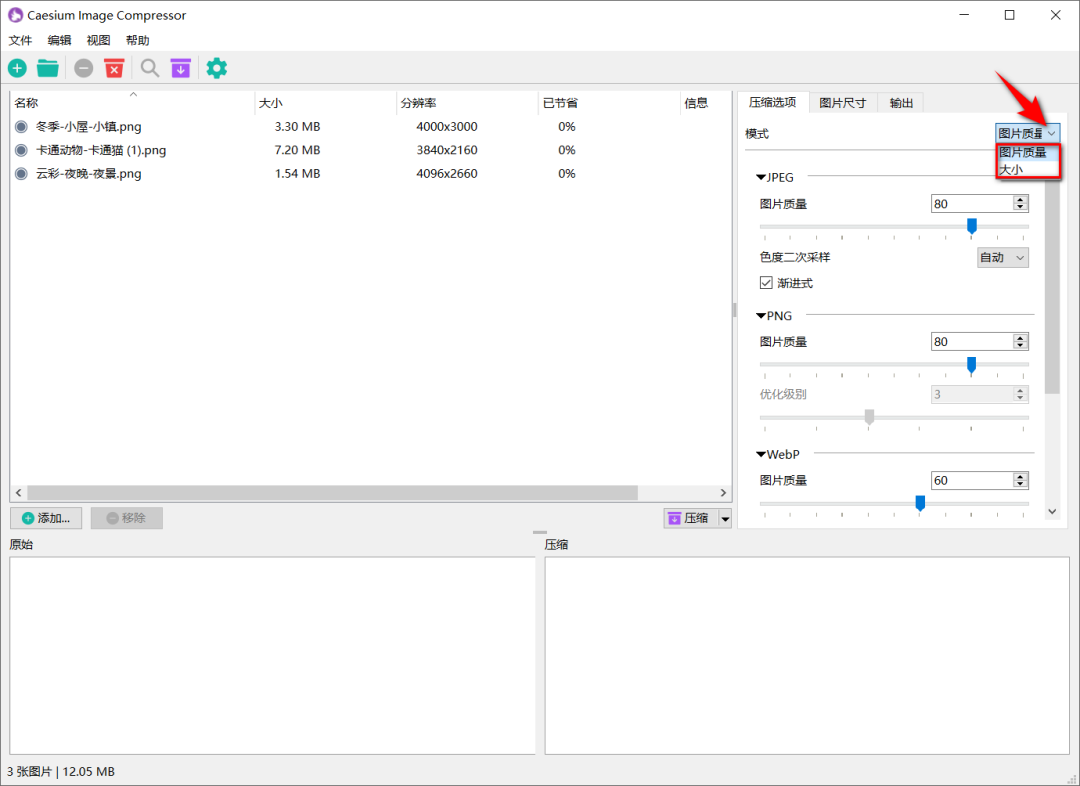Click the magnifier preview toolbar icon
This screenshot has height=786, width=1080.
149,68
